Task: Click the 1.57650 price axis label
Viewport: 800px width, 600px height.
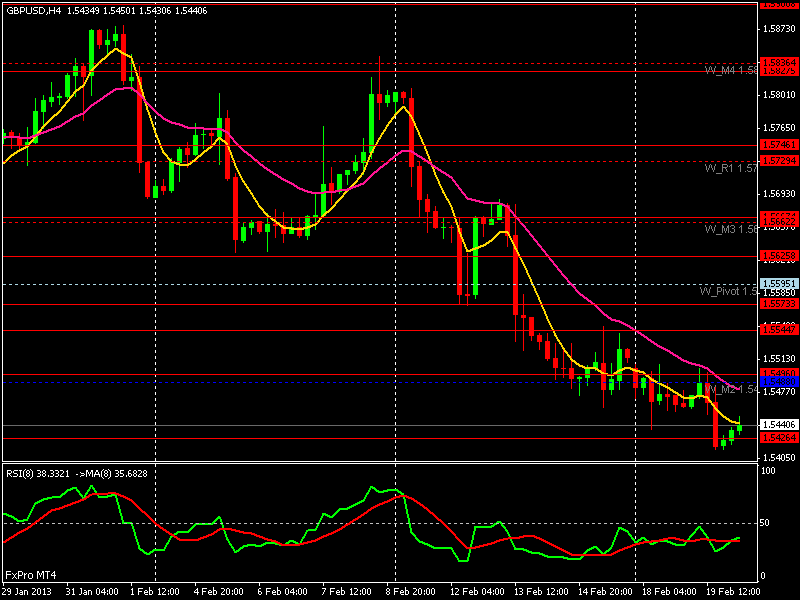Action: tap(779, 128)
